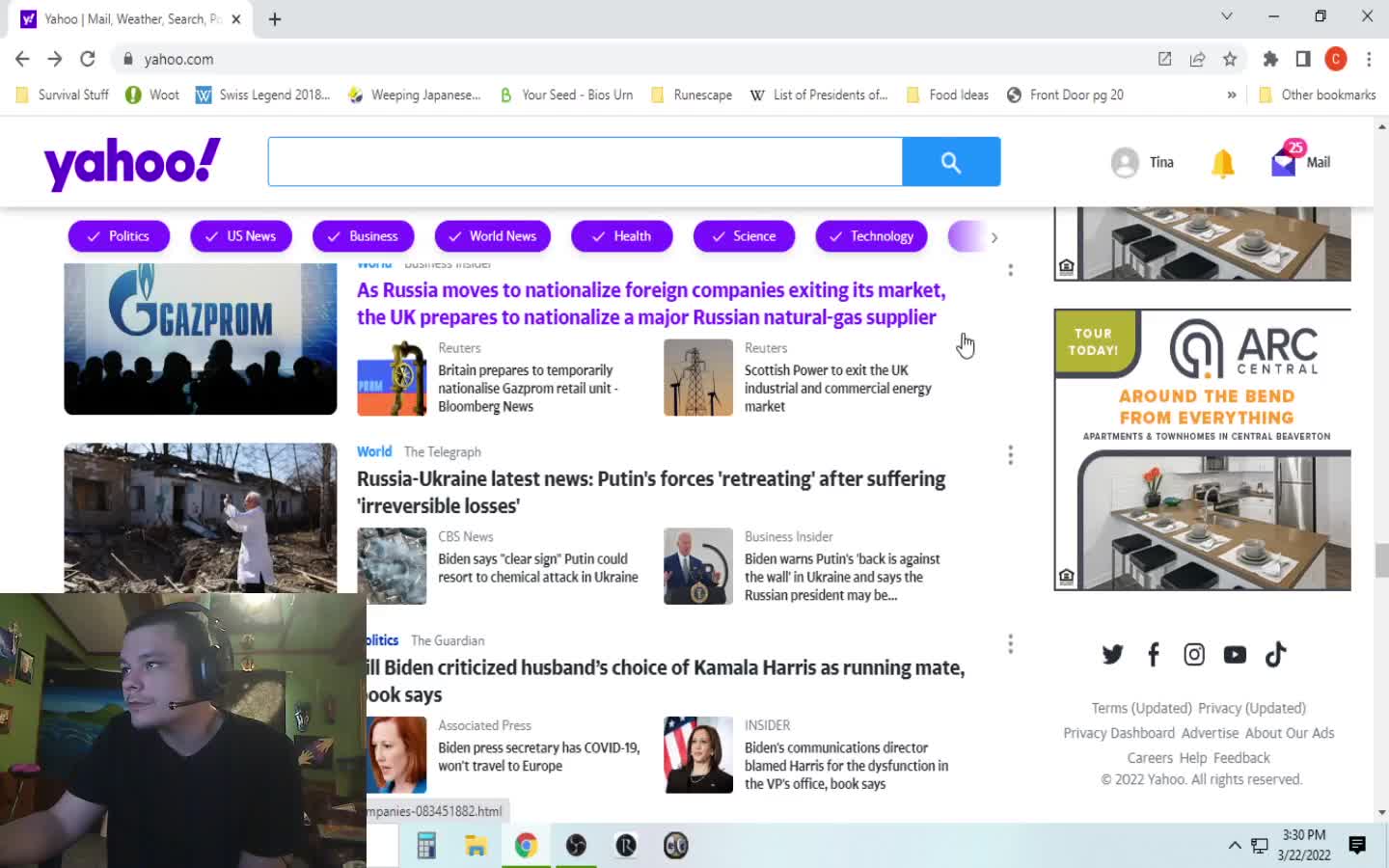Viewport: 1389px width, 868px height.
Task: Click the blue search magnifier button
Action: tap(951, 162)
